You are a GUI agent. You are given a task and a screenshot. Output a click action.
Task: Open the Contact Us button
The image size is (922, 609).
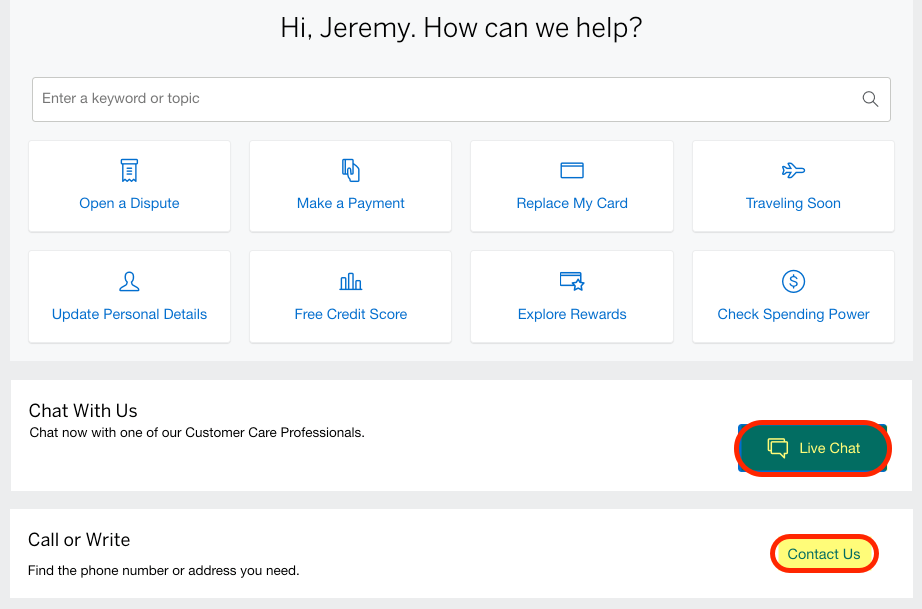(x=824, y=554)
